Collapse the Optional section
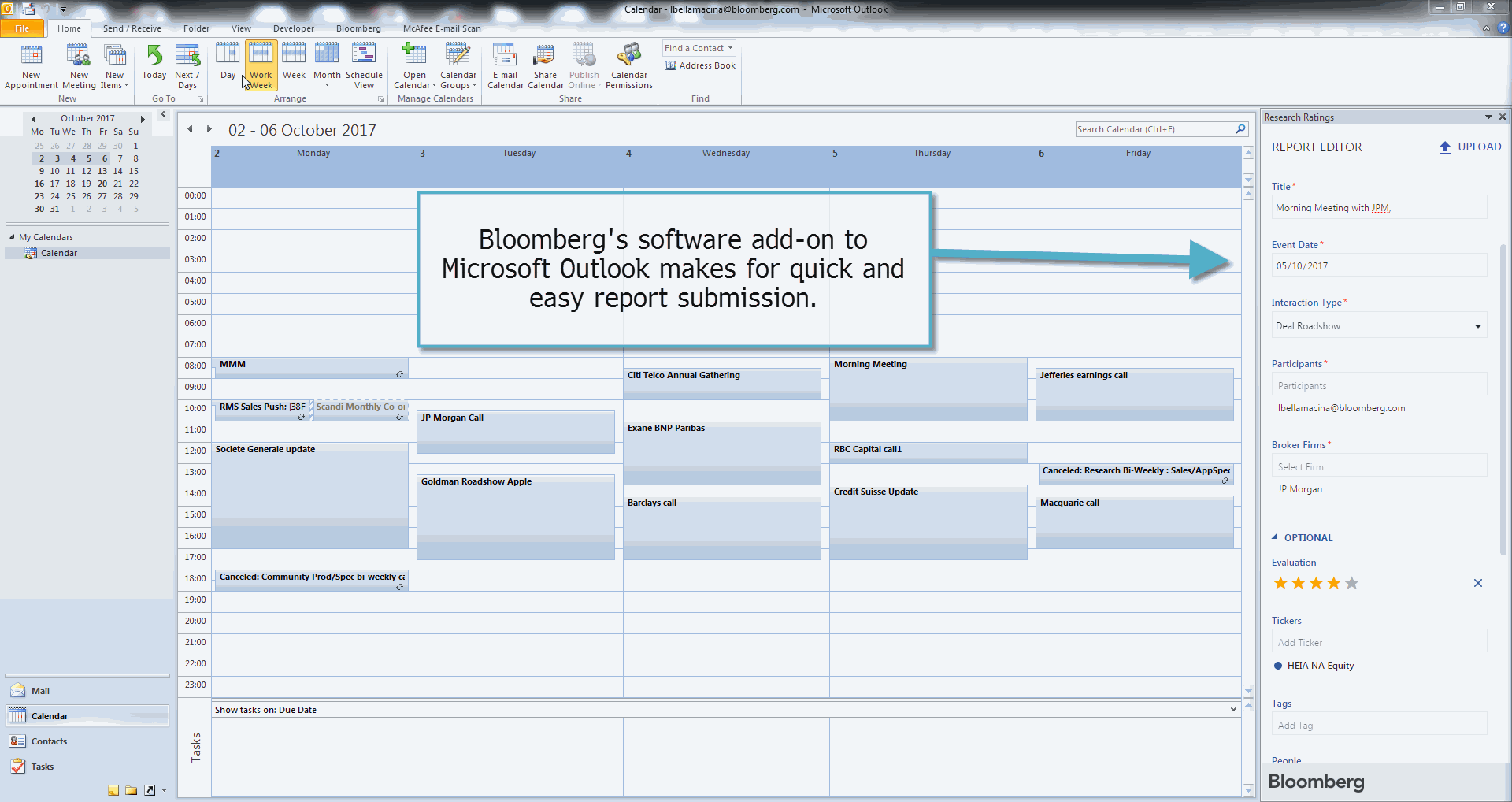 coord(1274,537)
